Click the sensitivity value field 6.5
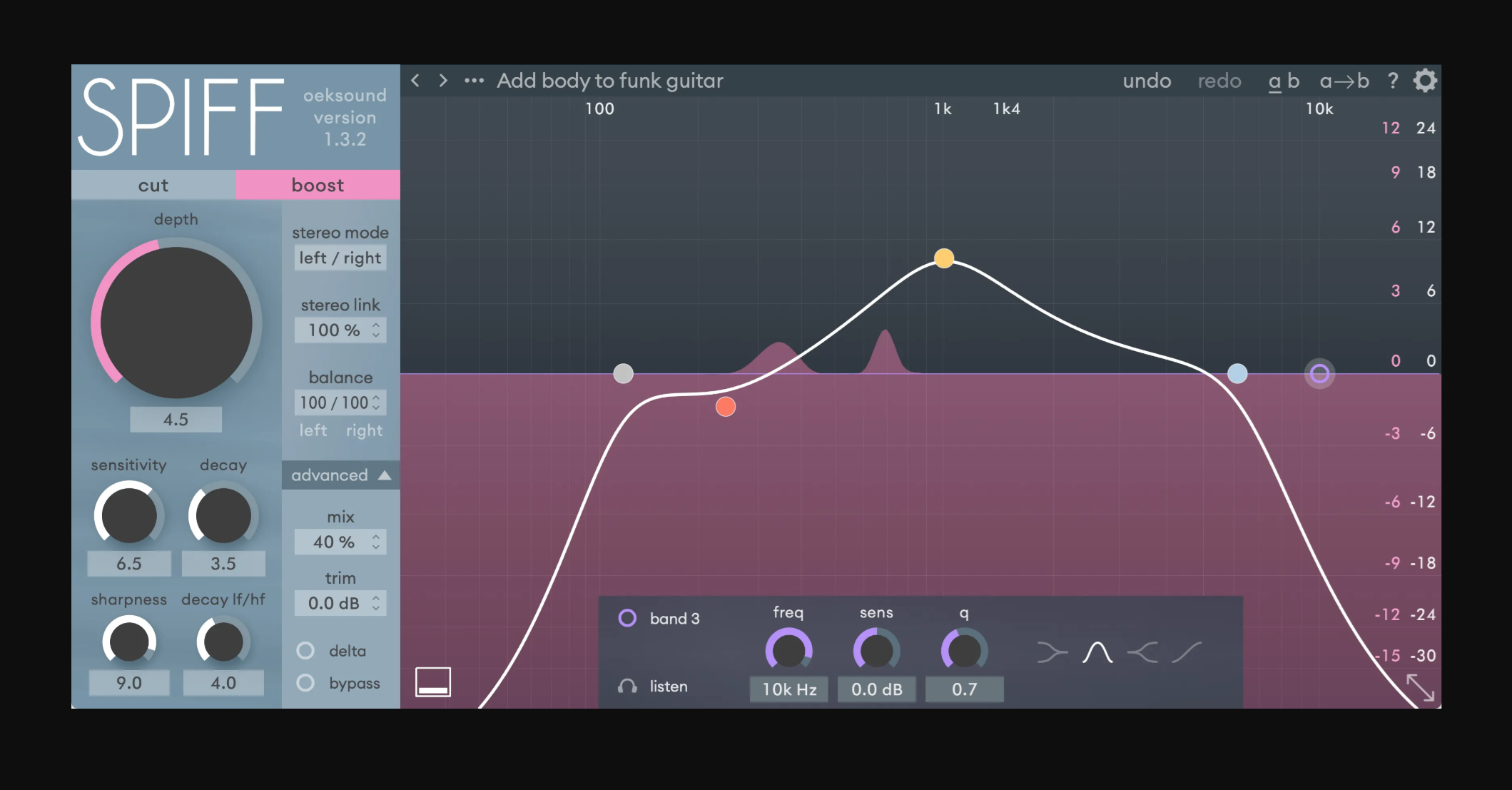Screen dimensions: 1512x790 coord(129,564)
